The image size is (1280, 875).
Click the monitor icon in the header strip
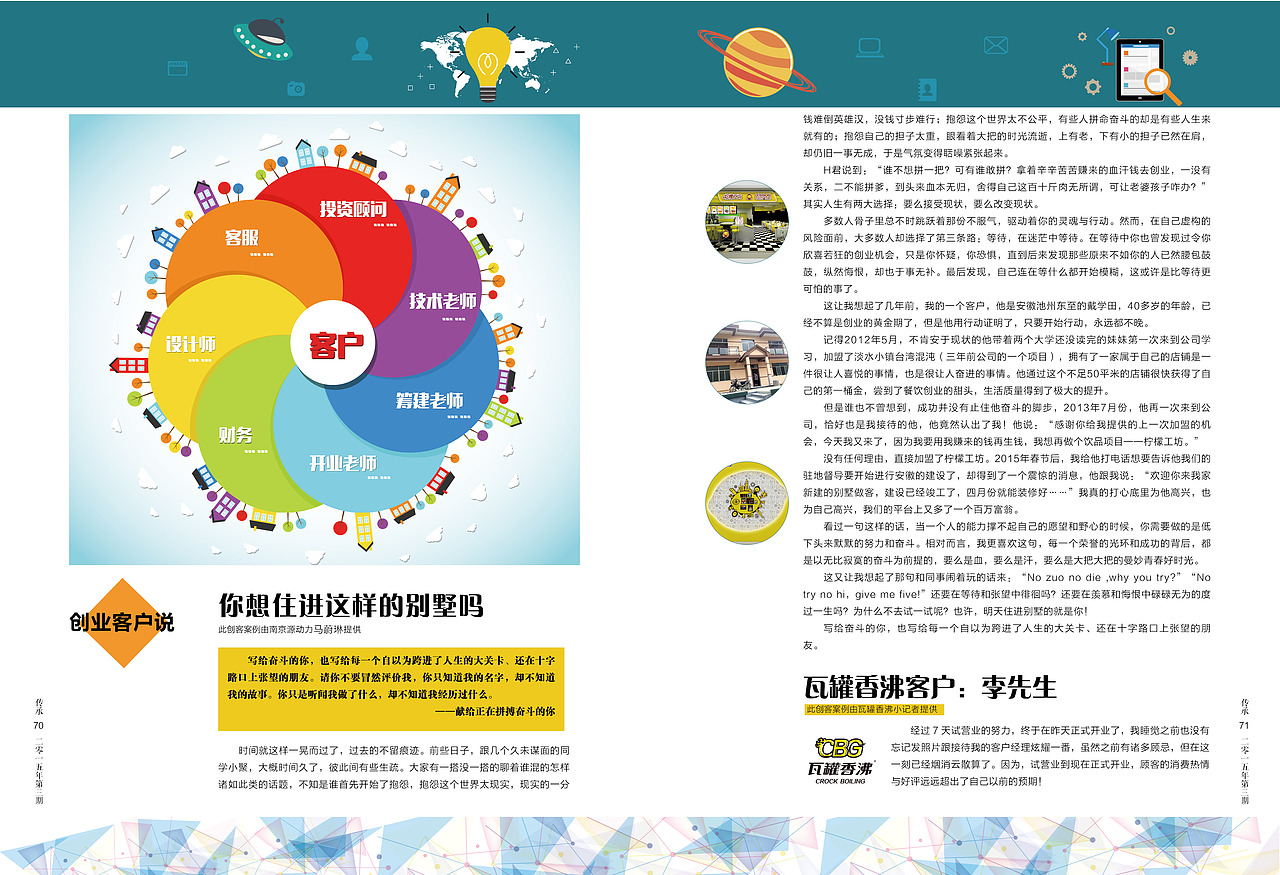tap(870, 45)
